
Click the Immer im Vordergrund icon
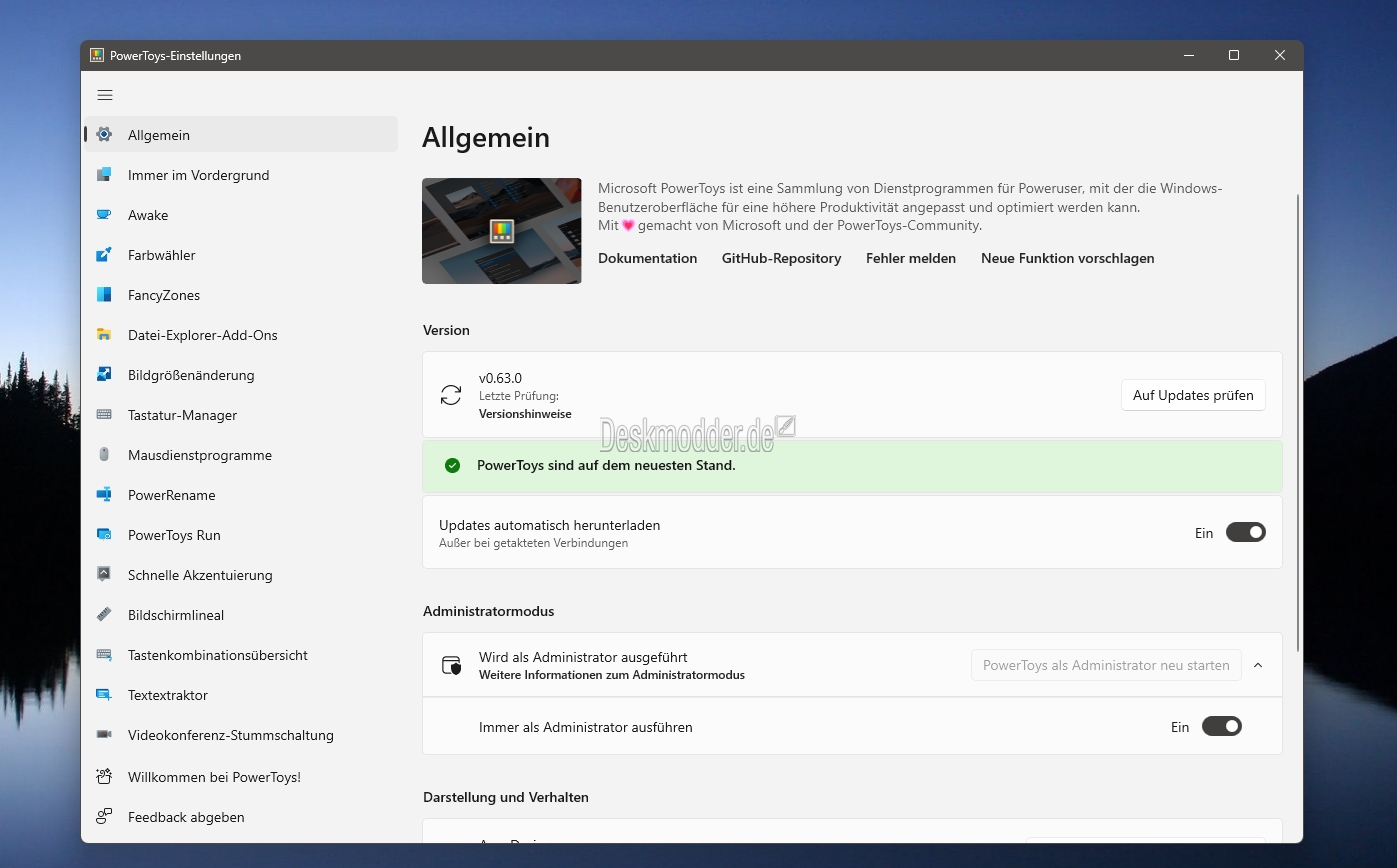point(104,175)
